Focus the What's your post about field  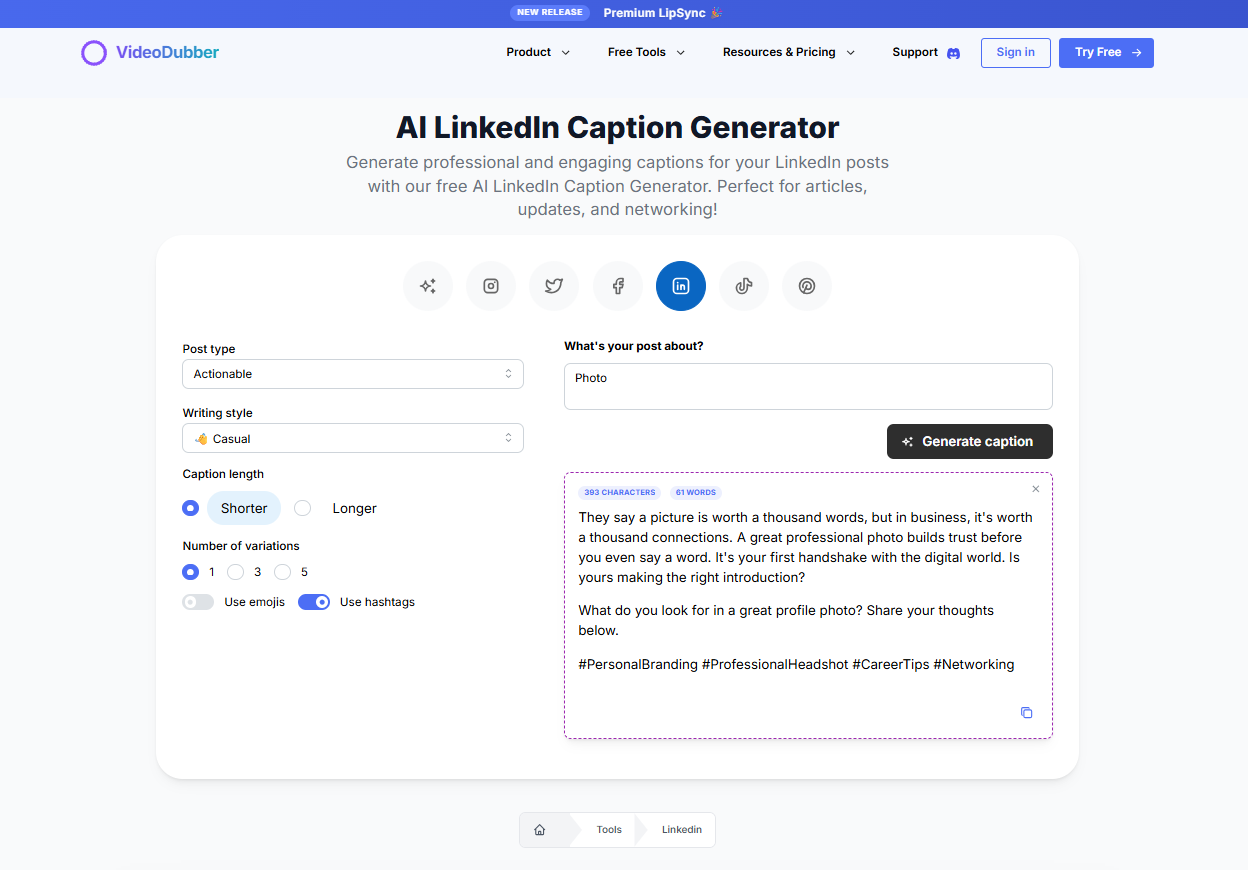[x=808, y=386]
